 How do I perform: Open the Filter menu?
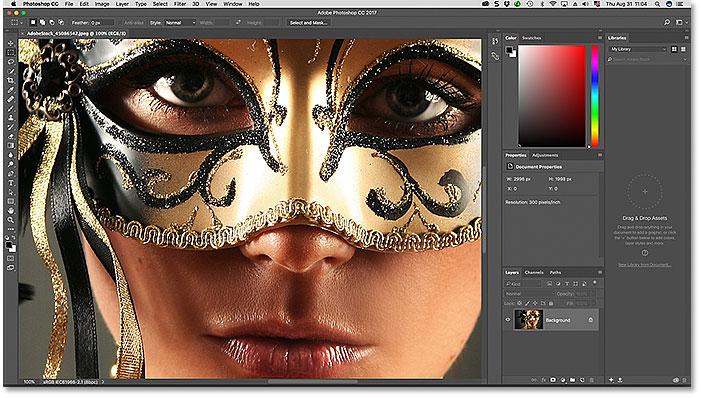pos(180,4)
